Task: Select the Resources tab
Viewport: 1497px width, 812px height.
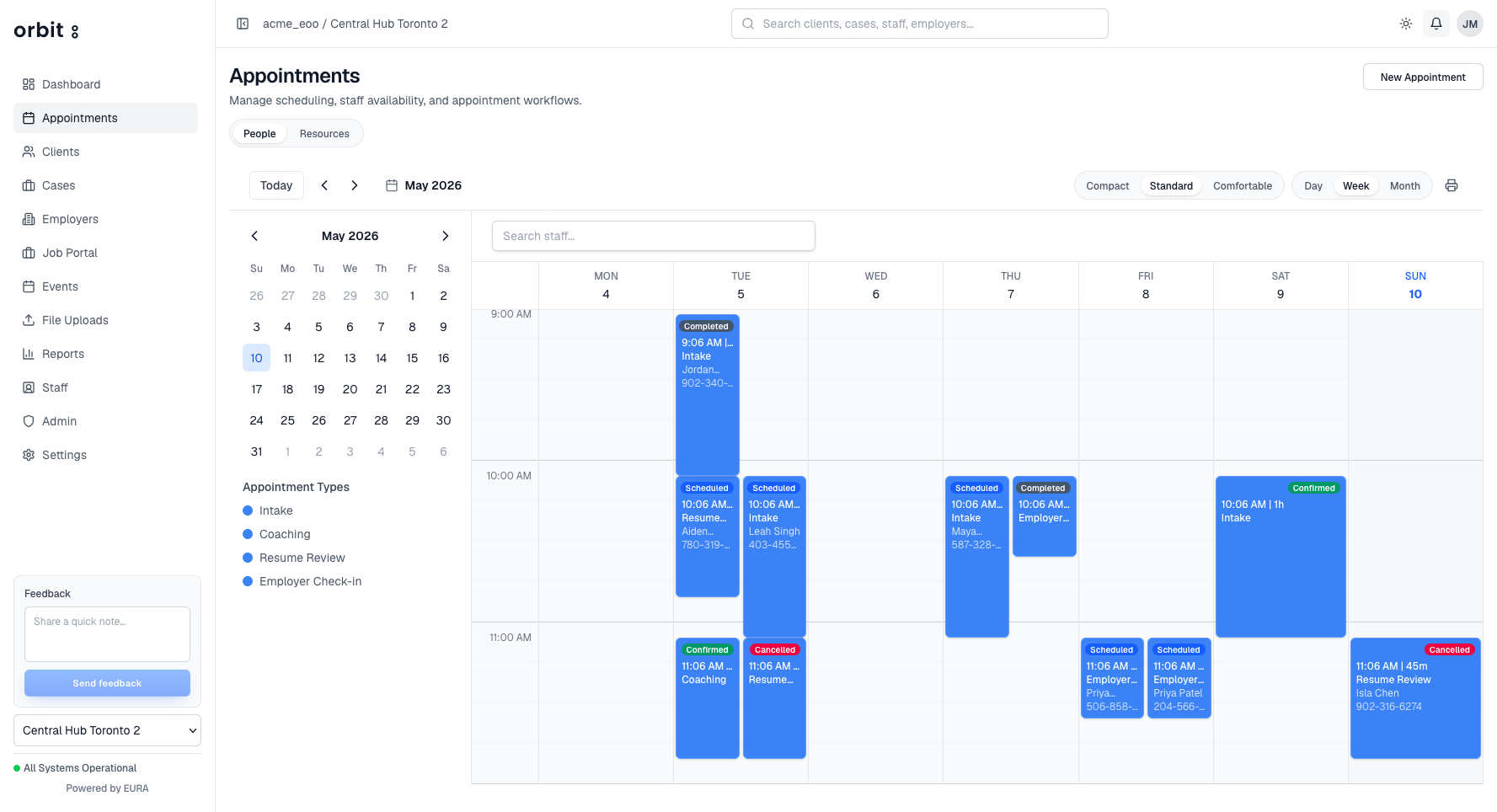Action: (x=324, y=133)
